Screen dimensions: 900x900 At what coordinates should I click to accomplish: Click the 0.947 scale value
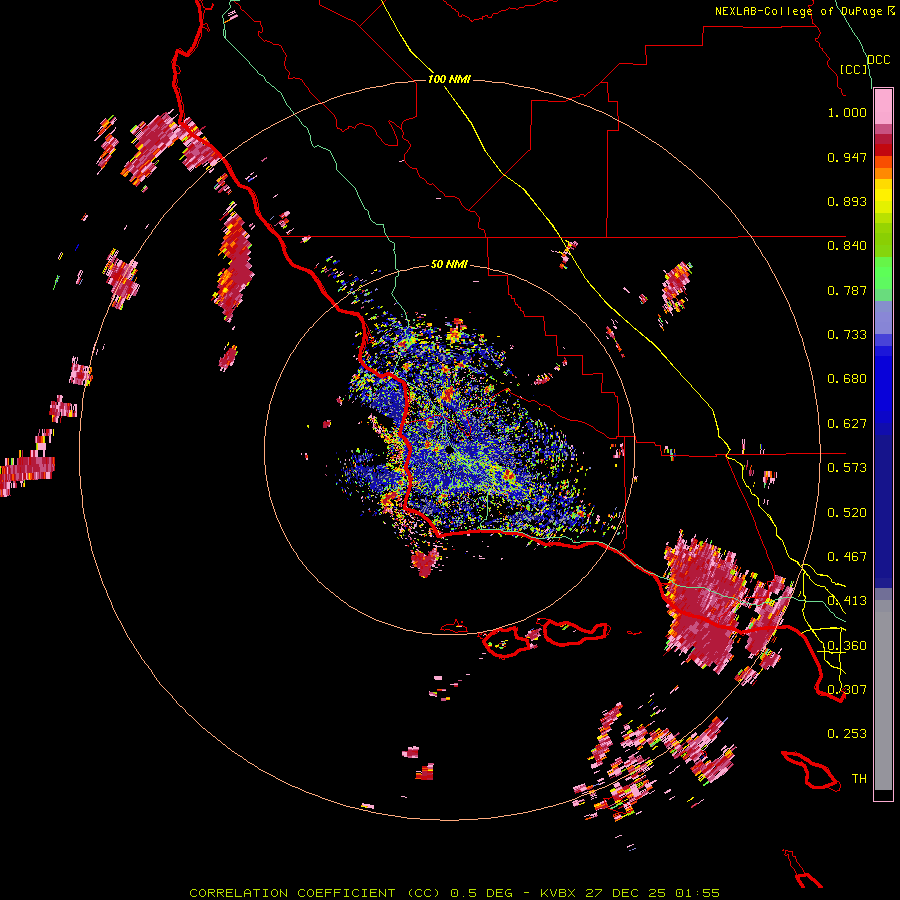pyautogui.click(x=847, y=157)
